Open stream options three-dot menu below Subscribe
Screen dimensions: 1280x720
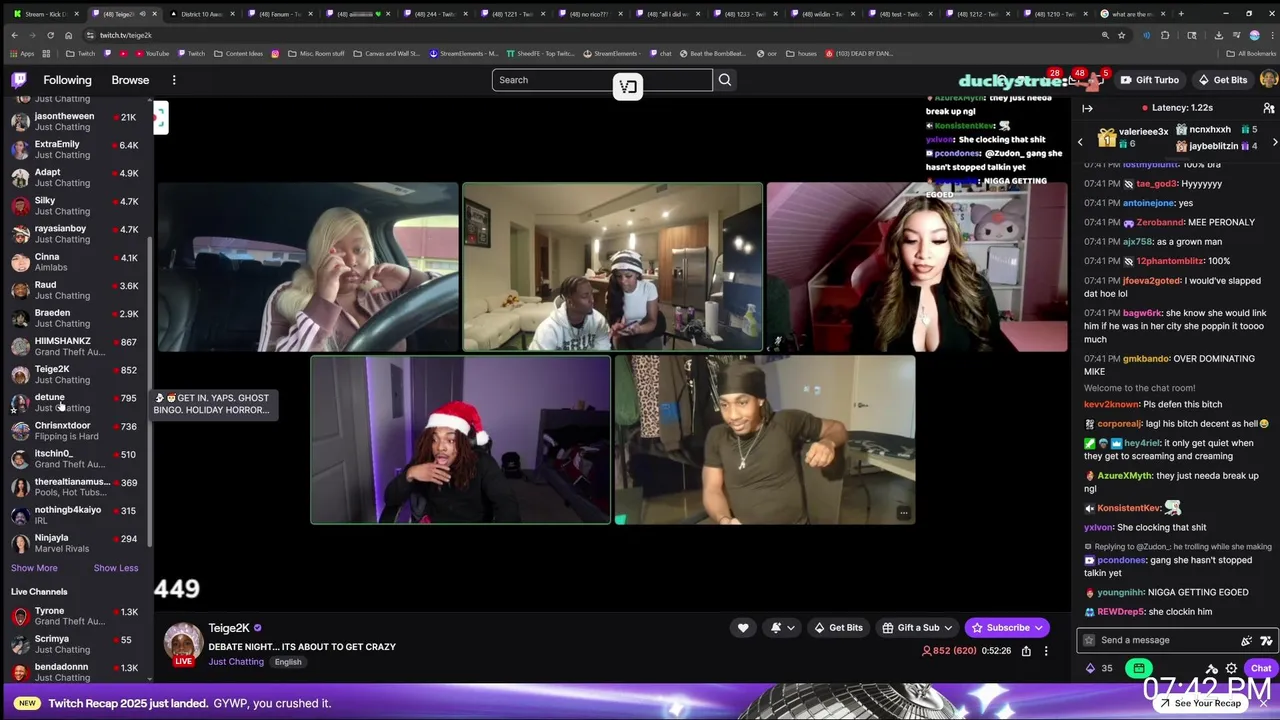pos(1046,651)
